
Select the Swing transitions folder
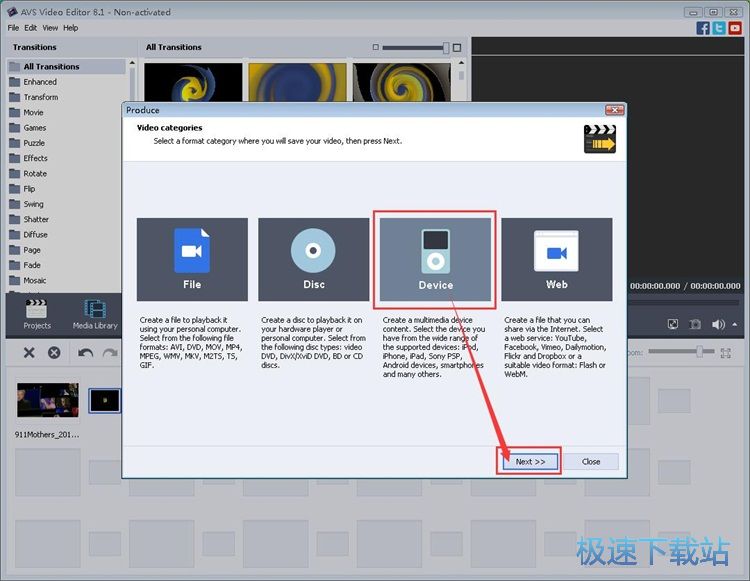point(33,204)
